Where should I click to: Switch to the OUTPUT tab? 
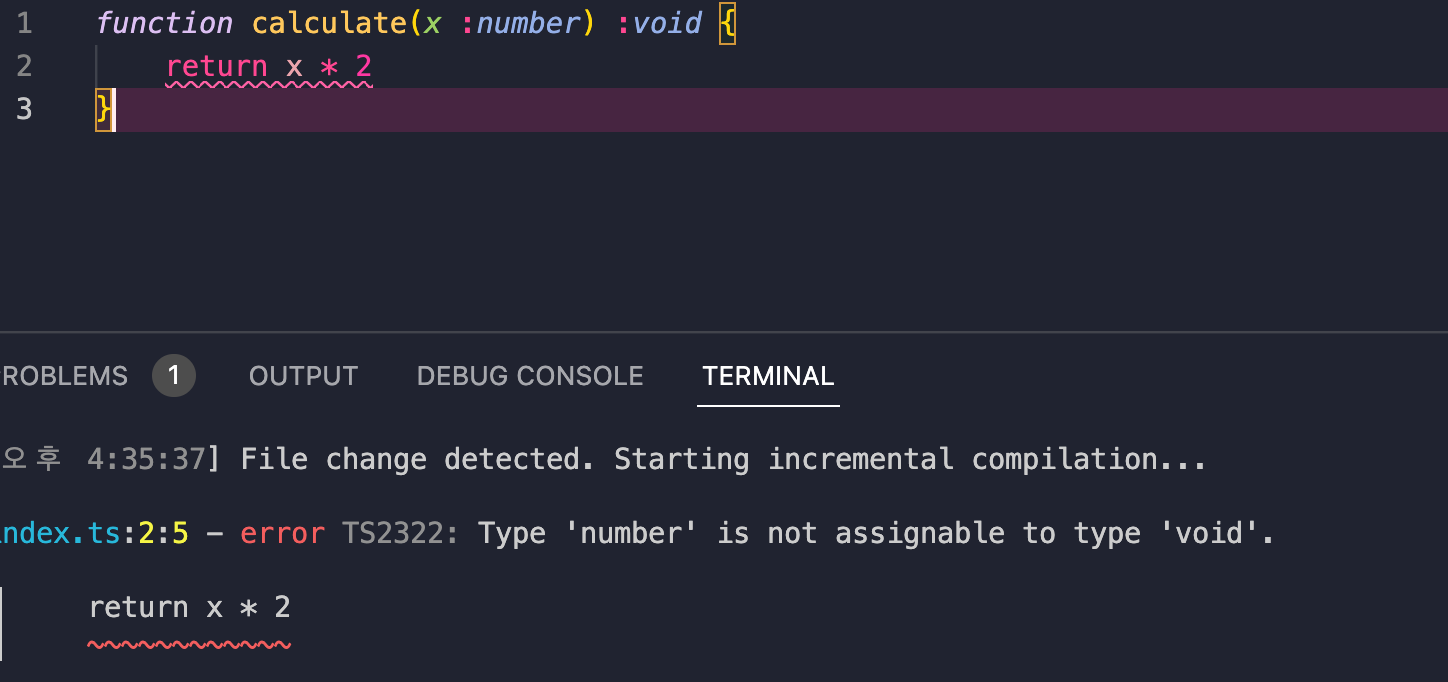[303, 376]
